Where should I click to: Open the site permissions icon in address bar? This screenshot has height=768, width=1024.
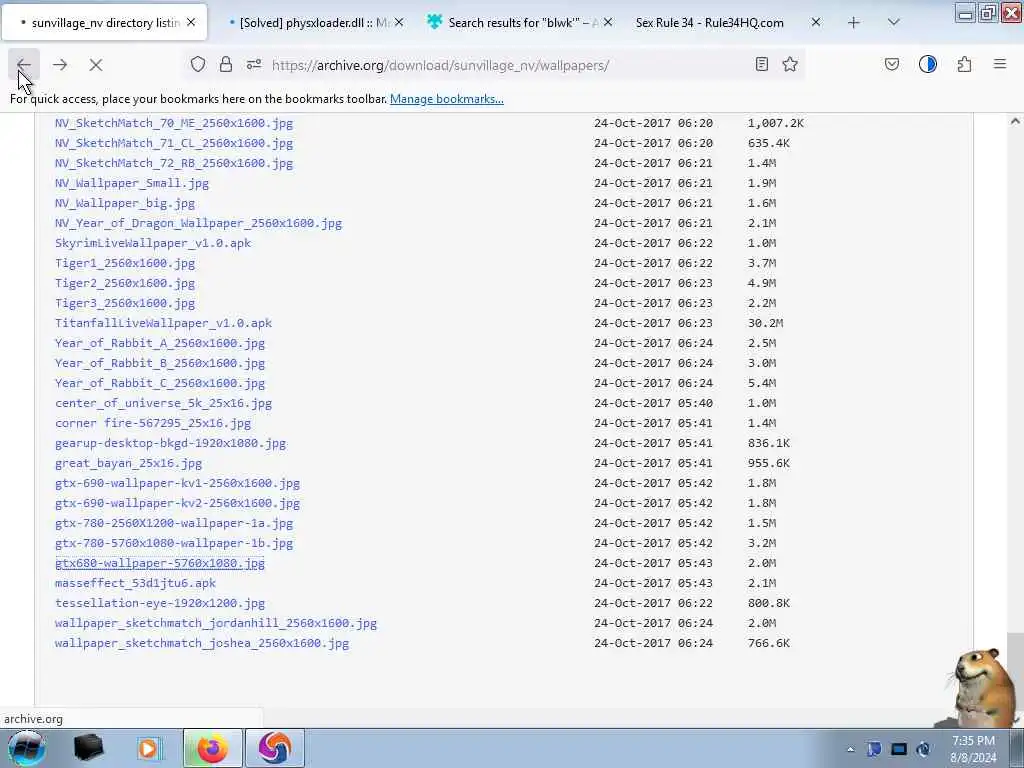coord(254,64)
